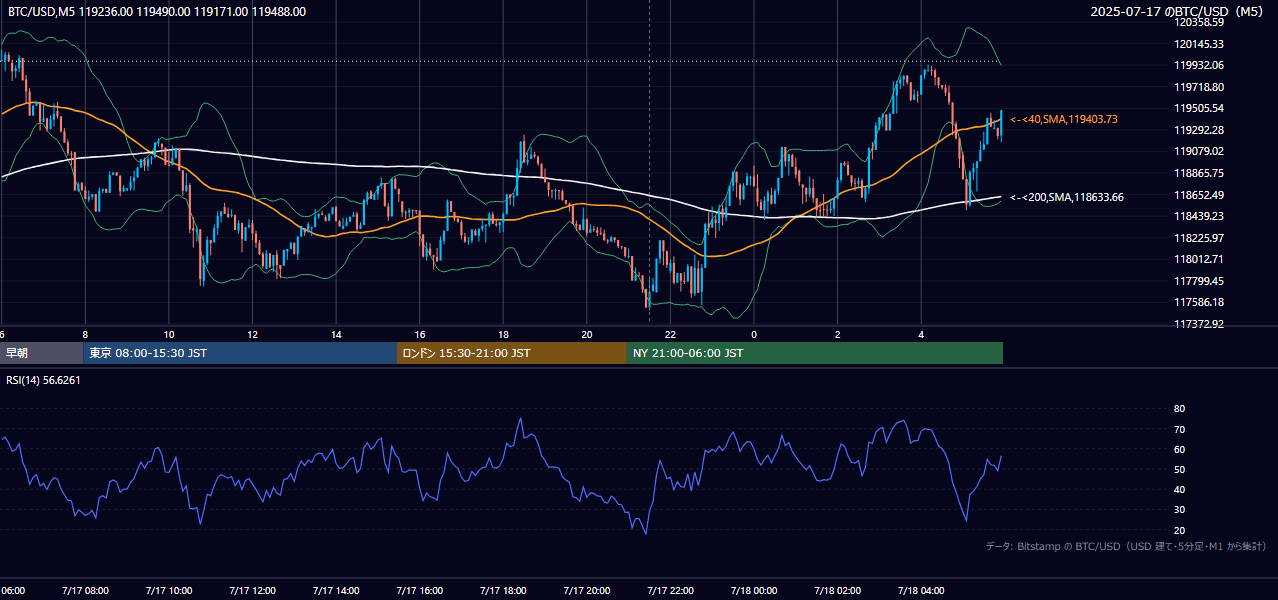Click the Bitstamp data source note
The height and width of the screenshot is (600, 1278).
[x=1126, y=547]
